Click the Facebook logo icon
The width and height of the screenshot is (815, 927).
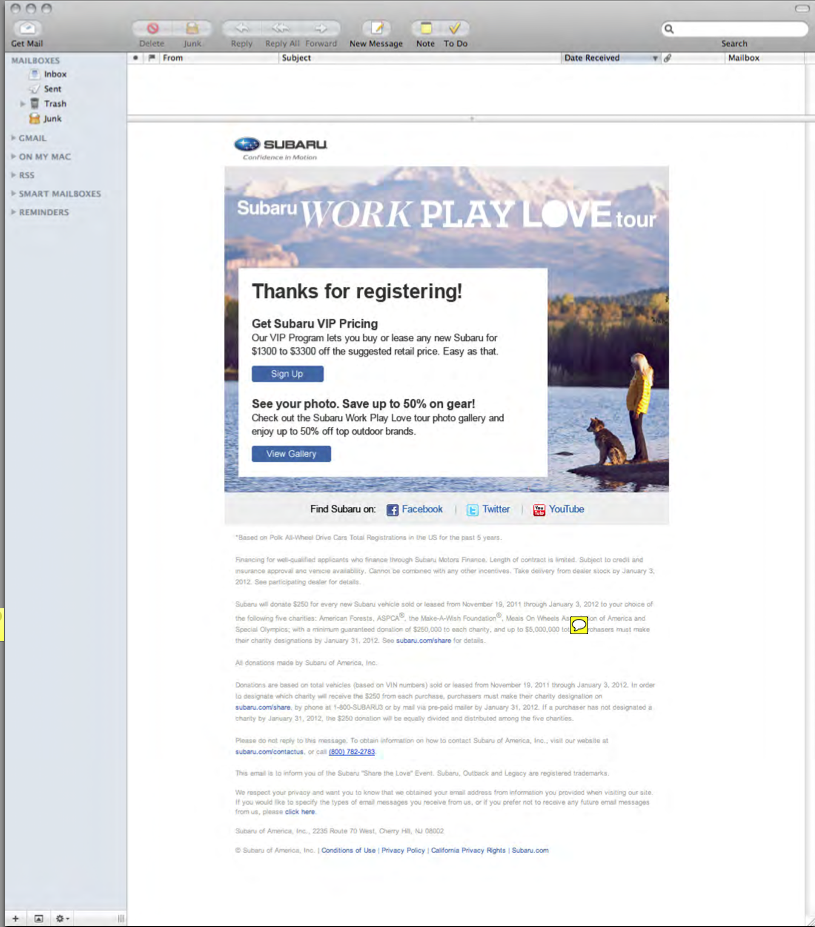(x=392, y=510)
